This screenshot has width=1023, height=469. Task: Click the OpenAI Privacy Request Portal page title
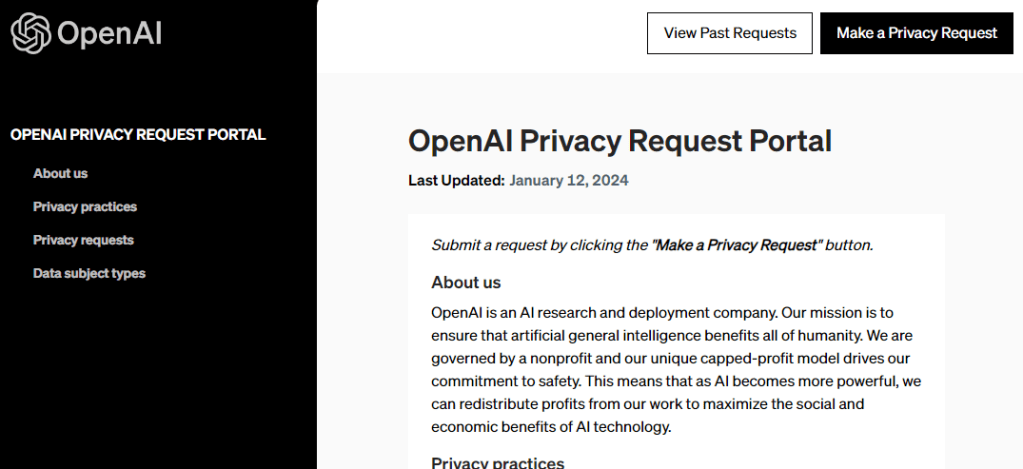coord(619,141)
